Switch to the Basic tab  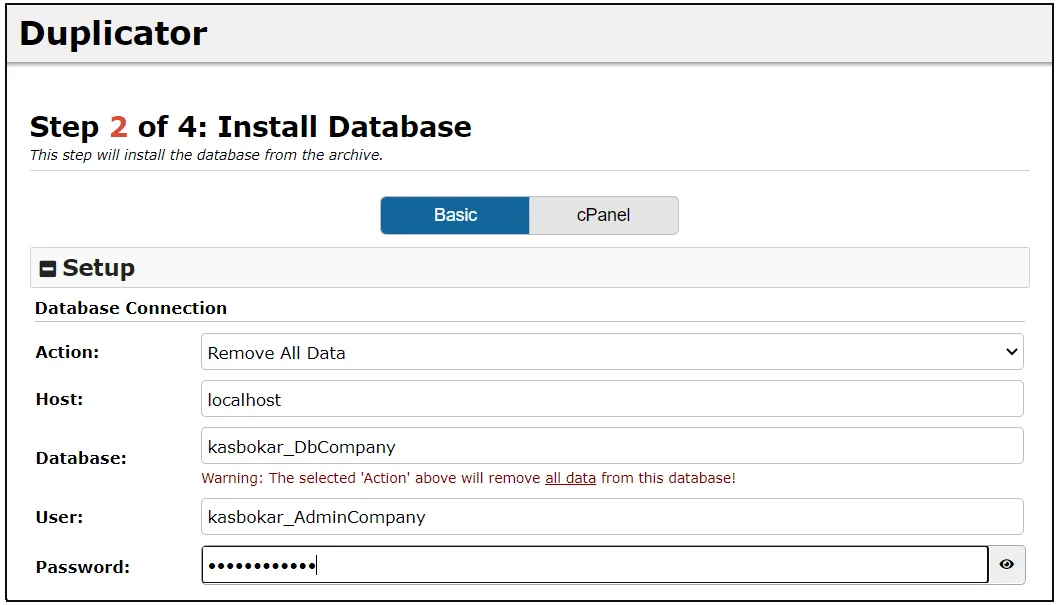point(455,215)
